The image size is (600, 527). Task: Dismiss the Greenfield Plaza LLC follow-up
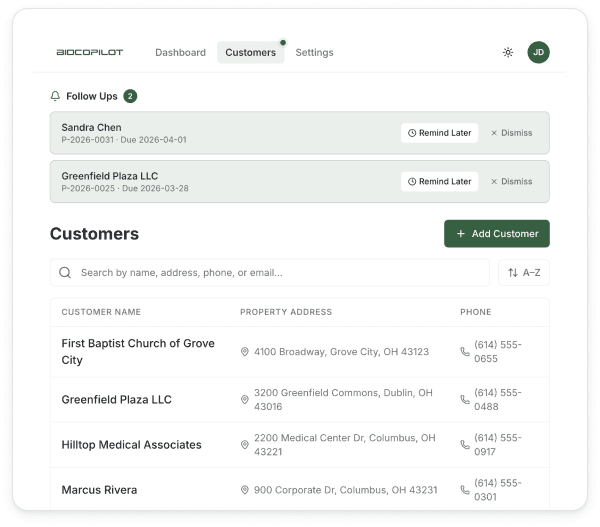point(512,181)
